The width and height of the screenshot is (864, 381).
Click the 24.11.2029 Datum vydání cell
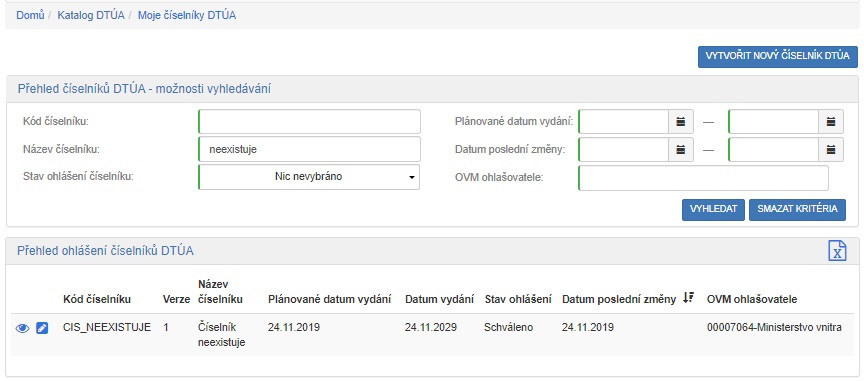431,328
